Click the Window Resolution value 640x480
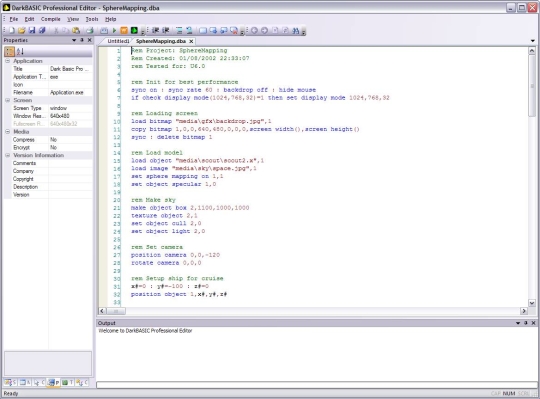 pyautogui.click(x=70, y=116)
